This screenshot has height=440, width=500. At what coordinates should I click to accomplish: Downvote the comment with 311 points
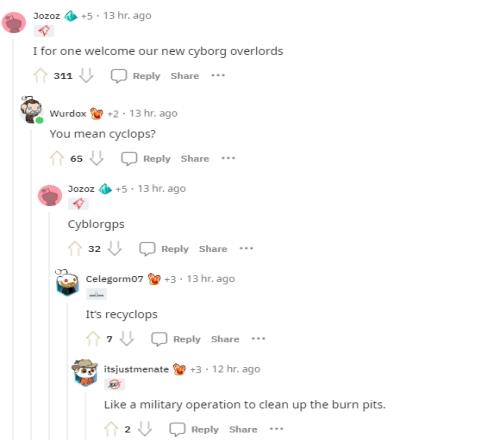[x=86, y=76]
